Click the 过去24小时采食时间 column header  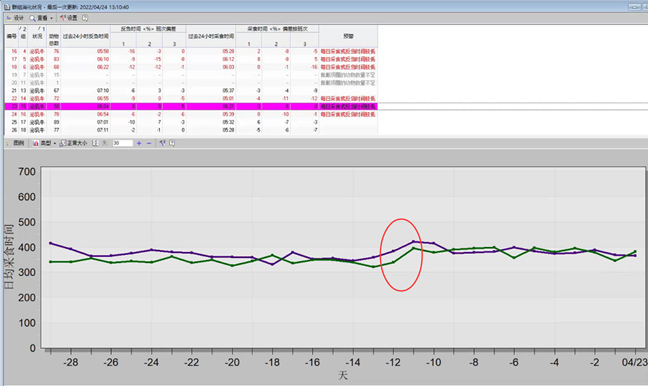tap(211, 36)
